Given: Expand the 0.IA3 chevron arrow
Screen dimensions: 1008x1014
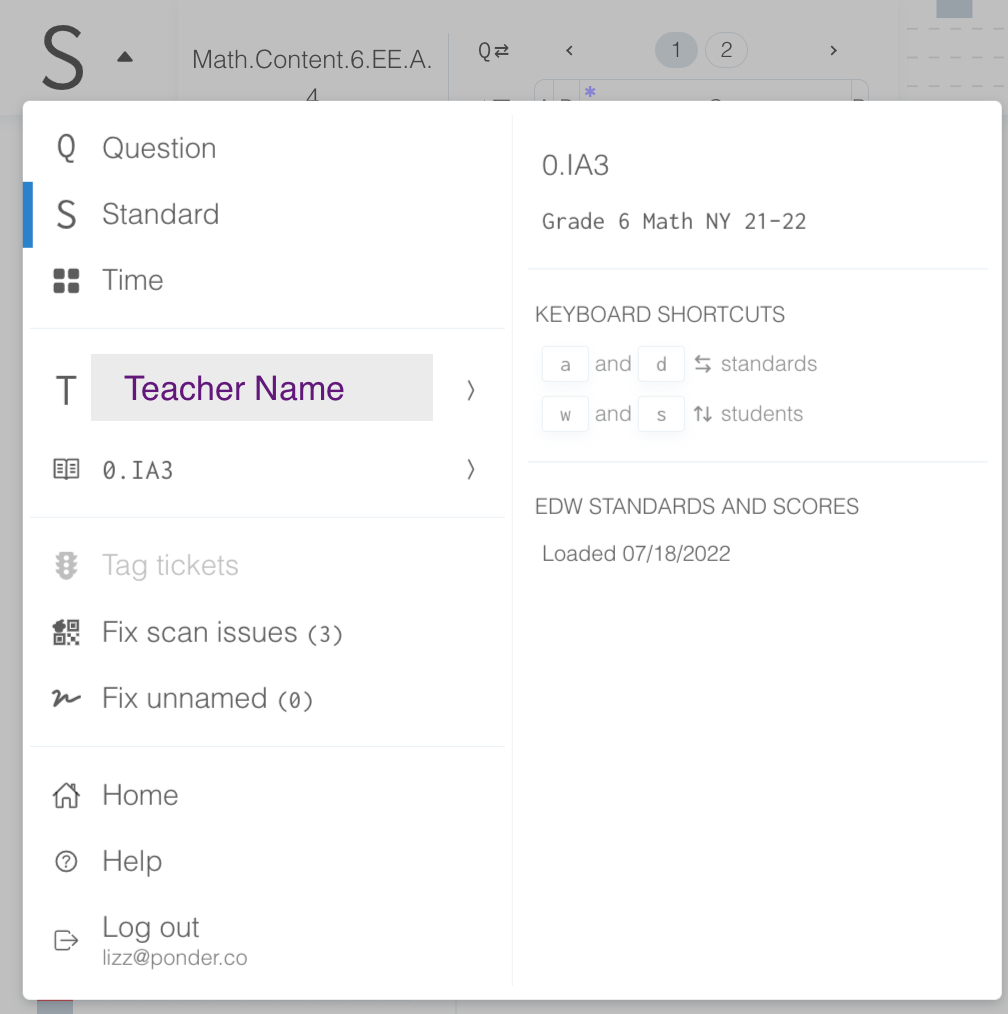Looking at the screenshot, I should pos(471,469).
